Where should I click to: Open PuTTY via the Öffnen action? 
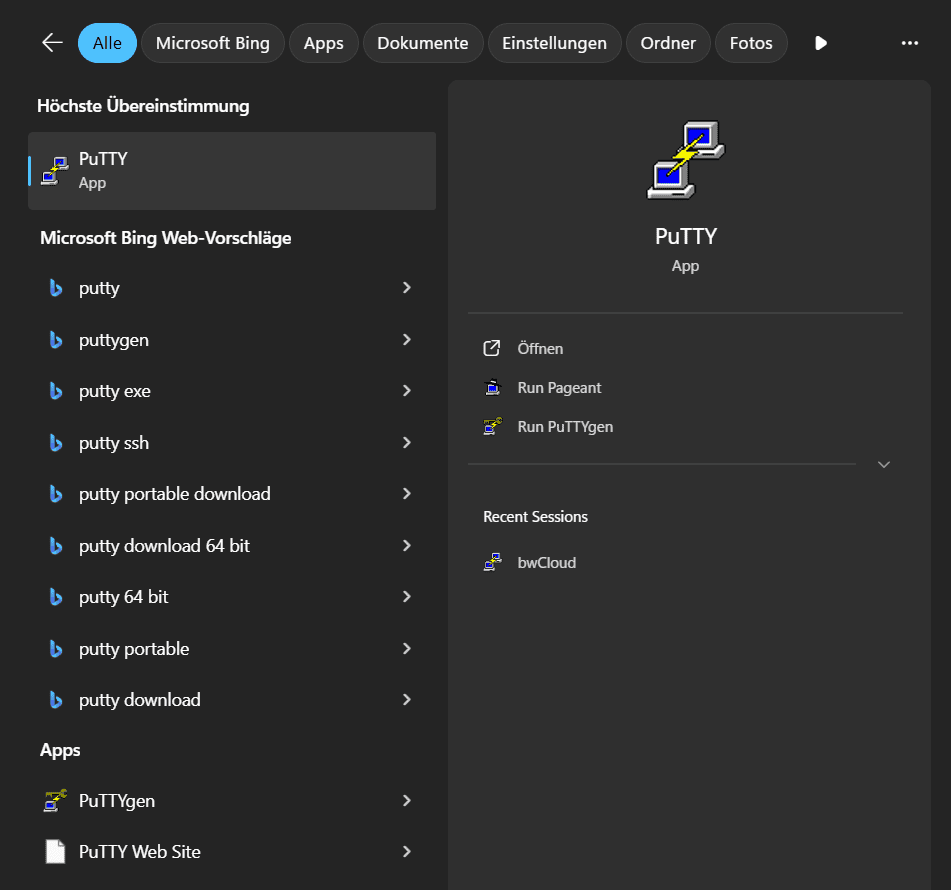click(x=540, y=349)
